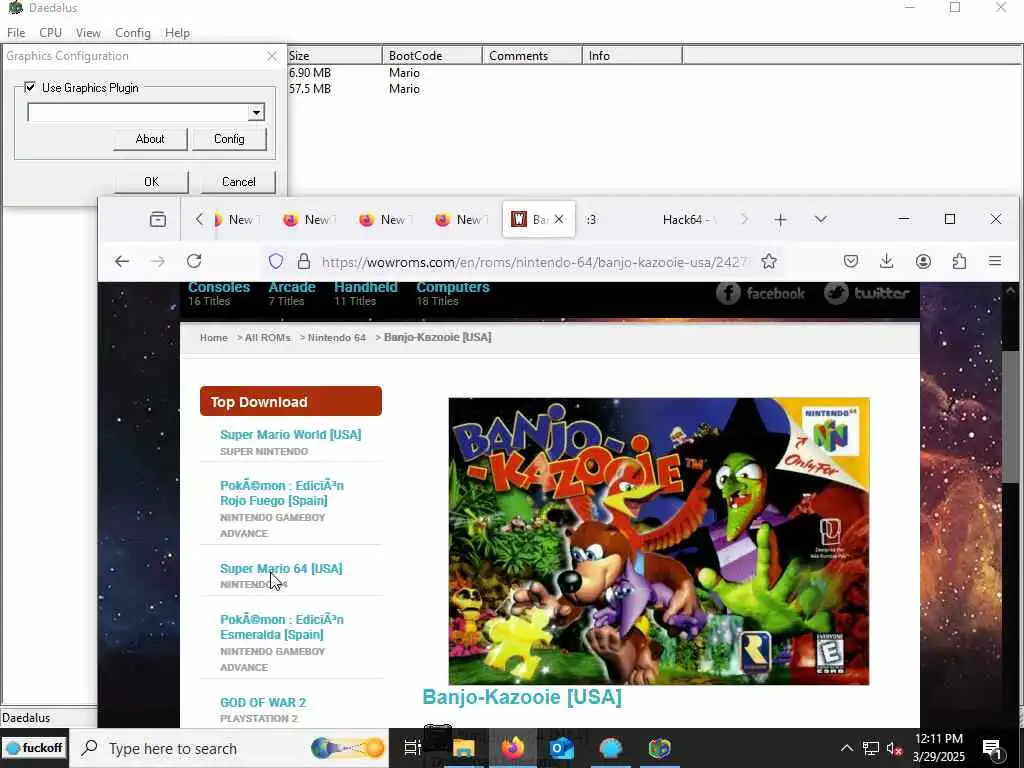This screenshot has height=768, width=1024.
Task: Expand the graphics plugin combo box arrow
Action: 256,112
